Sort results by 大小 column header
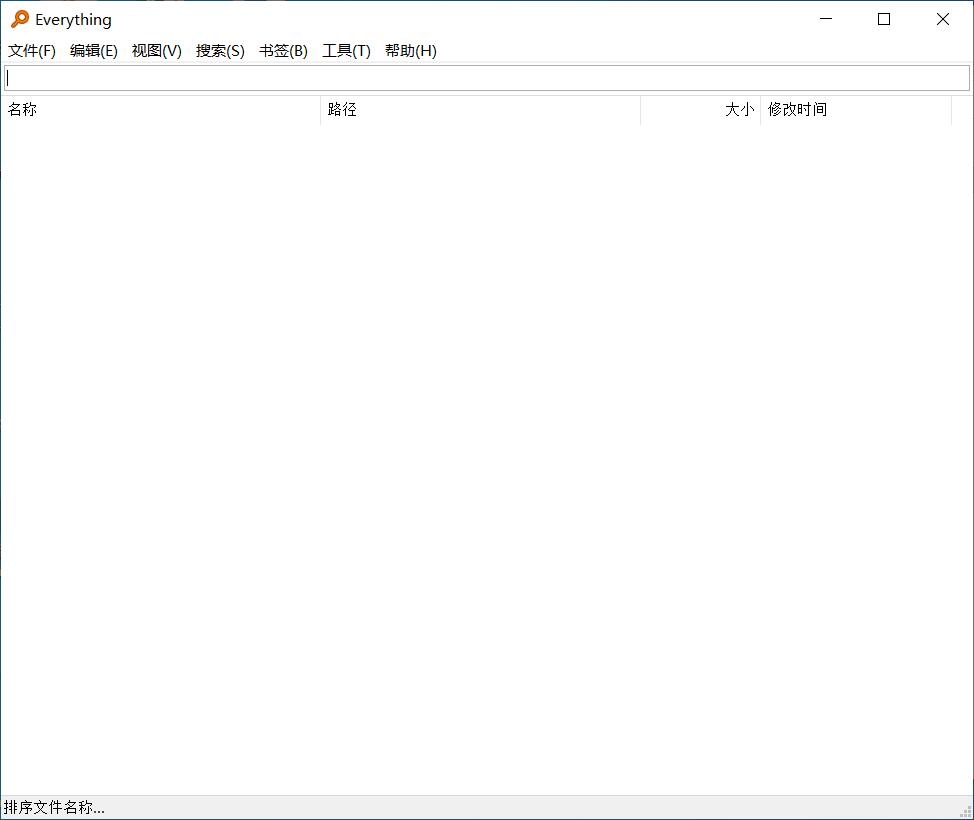 pyautogui.click(x=700, y=110)
